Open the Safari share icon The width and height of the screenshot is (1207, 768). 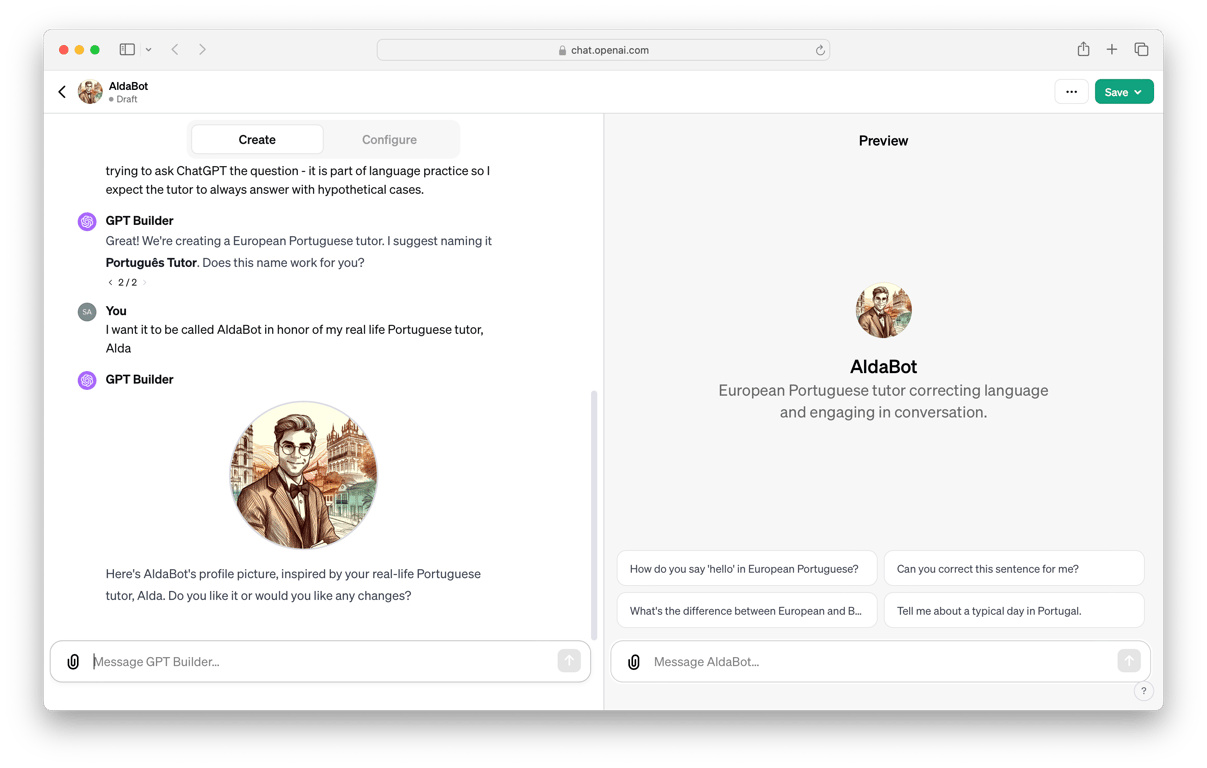point(1083,49)
